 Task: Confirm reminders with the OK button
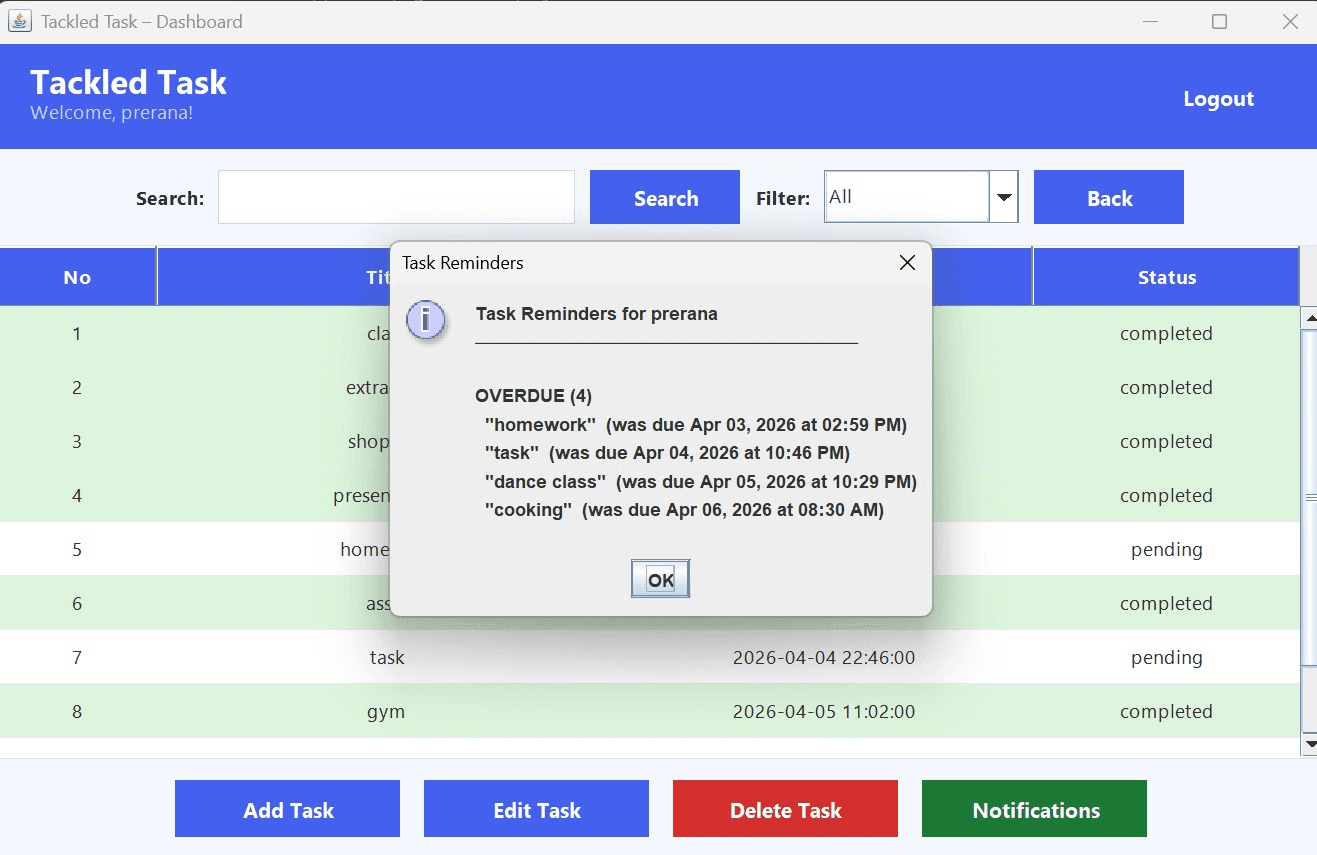660,579
